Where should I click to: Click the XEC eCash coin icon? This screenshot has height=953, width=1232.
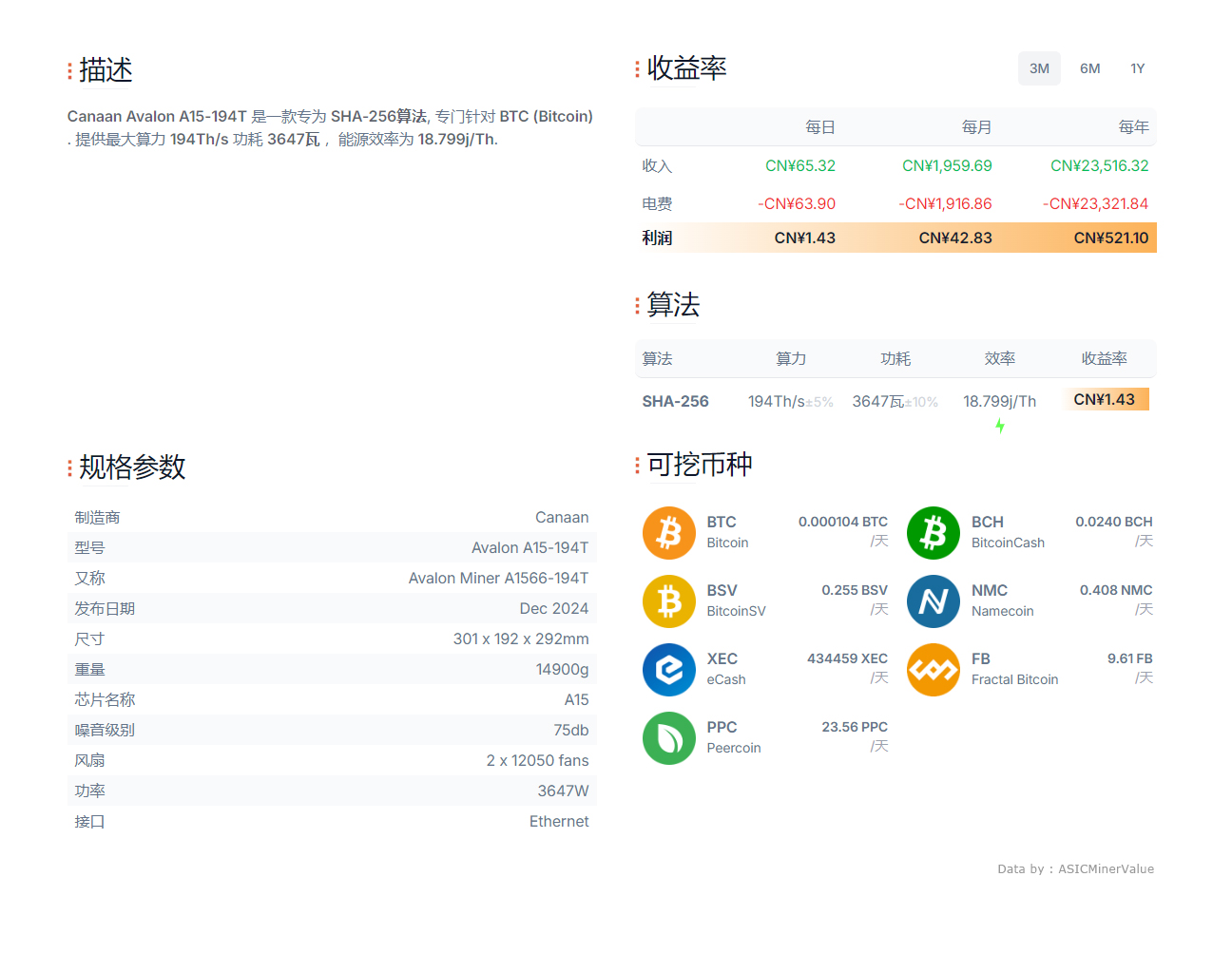click(669, 670)
